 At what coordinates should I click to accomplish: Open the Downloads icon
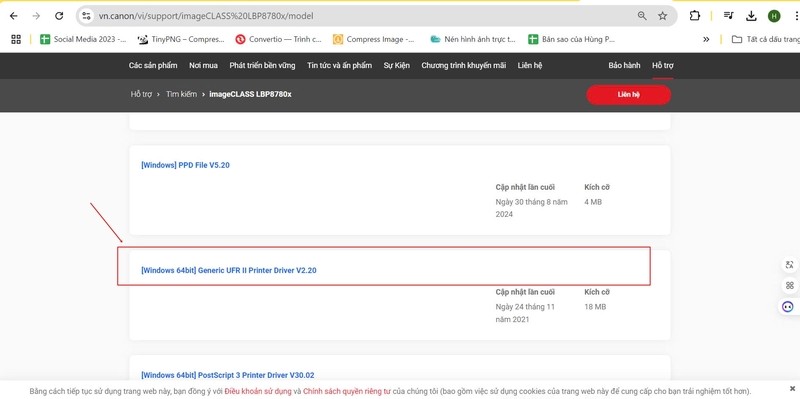[x=751, y=16]
